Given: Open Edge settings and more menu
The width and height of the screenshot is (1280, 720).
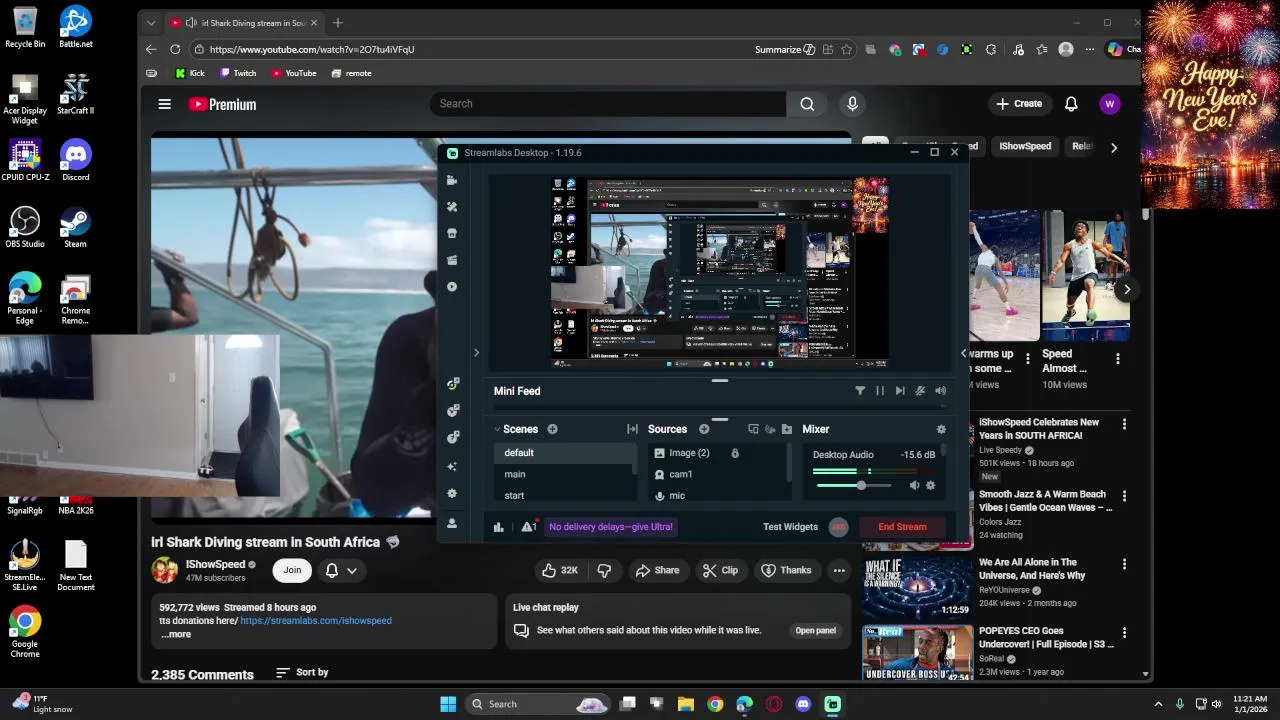Looking at the screenshot, I should tap(1090, 49).
